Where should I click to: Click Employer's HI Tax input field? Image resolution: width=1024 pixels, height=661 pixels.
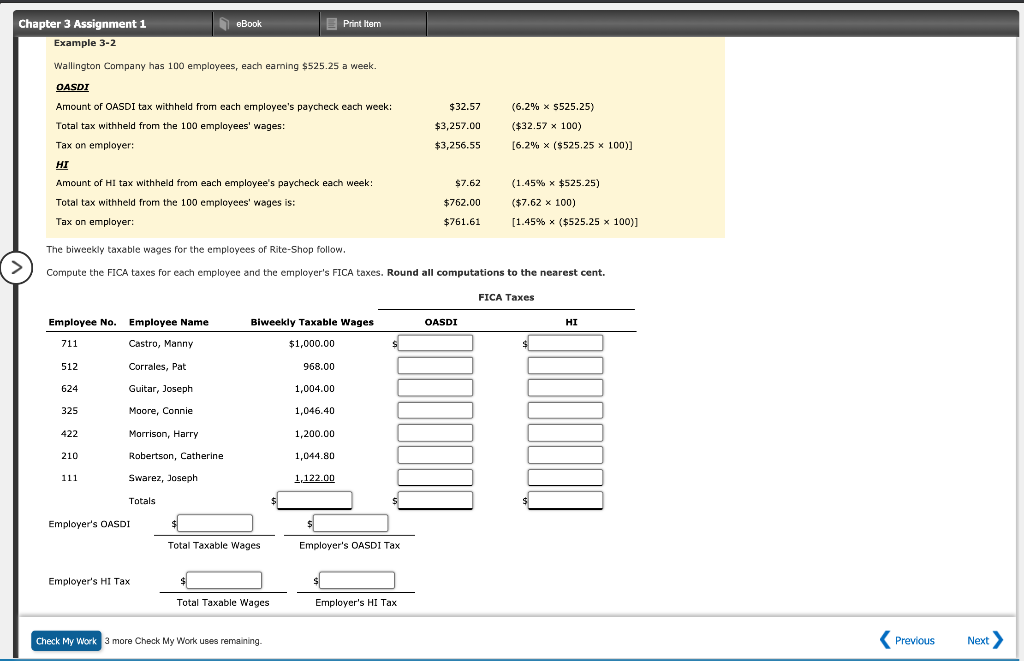[357, 579]
